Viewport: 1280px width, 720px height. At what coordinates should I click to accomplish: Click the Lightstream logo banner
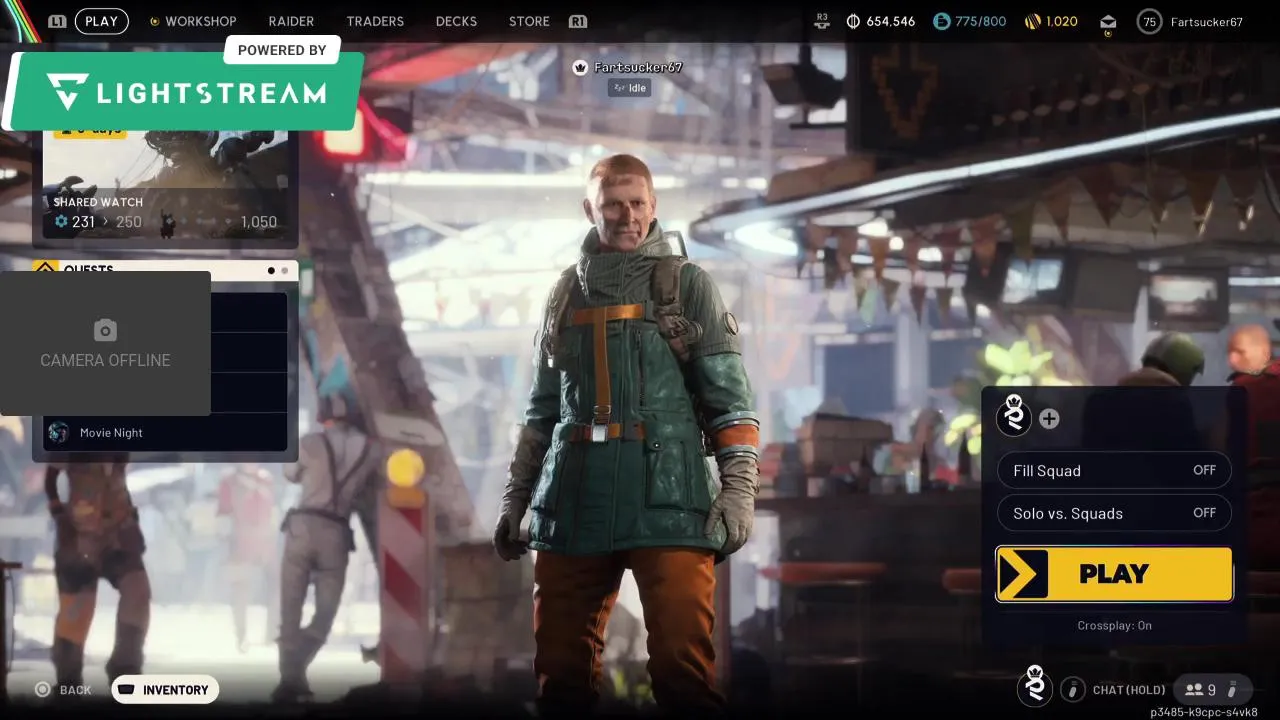pyautogui.click(x=186, y=92)
